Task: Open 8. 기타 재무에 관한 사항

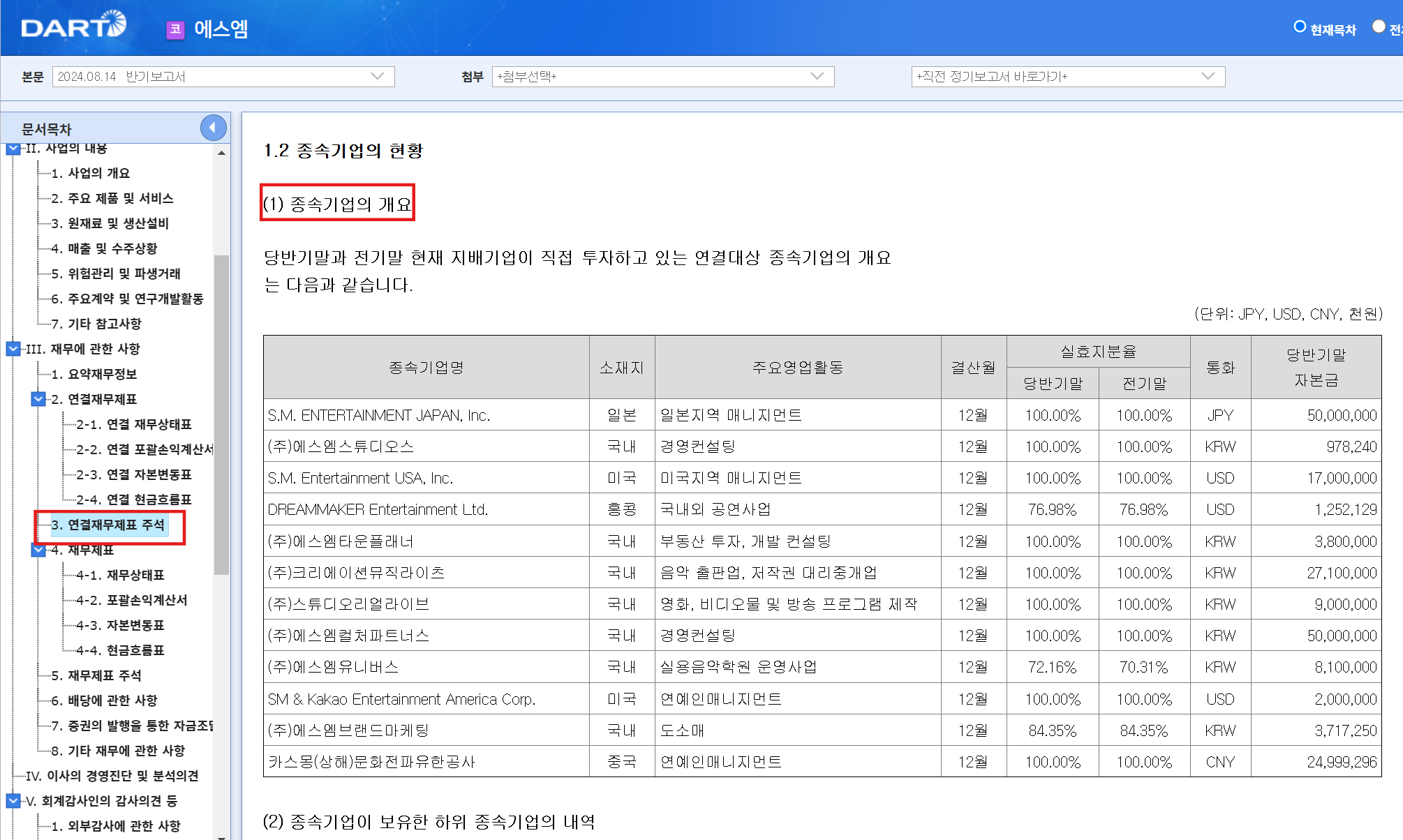Action: [x=119, y=751]
